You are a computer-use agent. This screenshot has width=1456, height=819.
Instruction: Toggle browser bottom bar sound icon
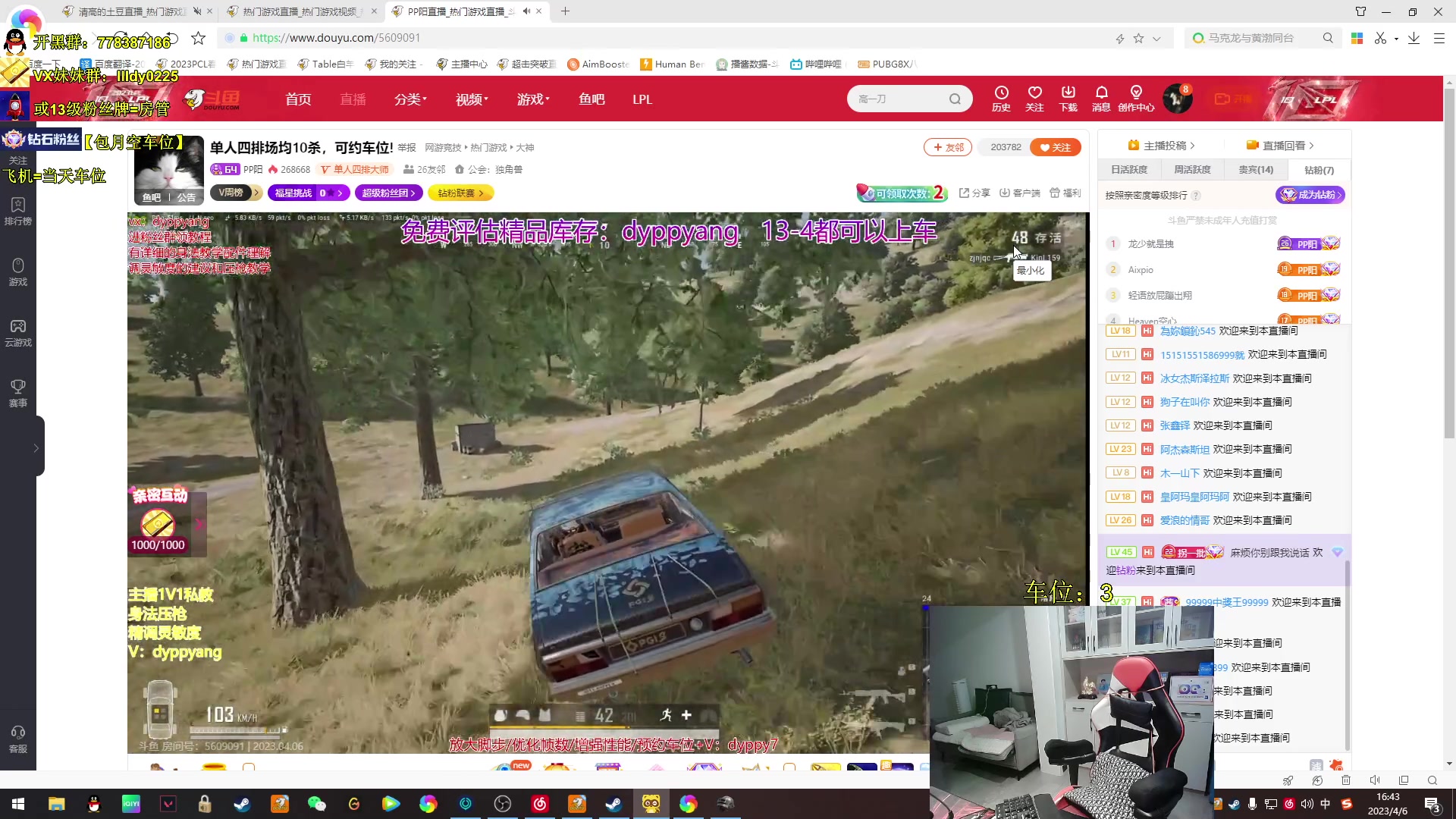1375,780
